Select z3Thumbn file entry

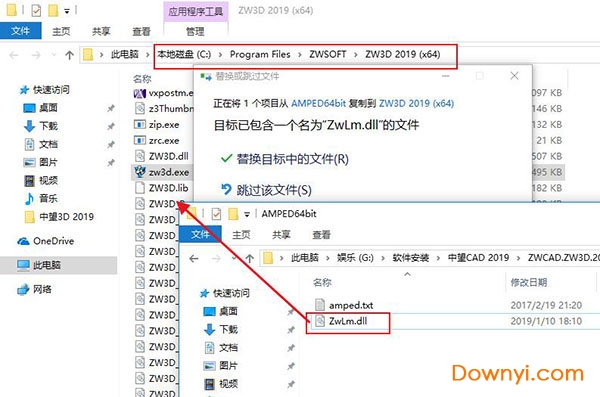tap(164, 109)
